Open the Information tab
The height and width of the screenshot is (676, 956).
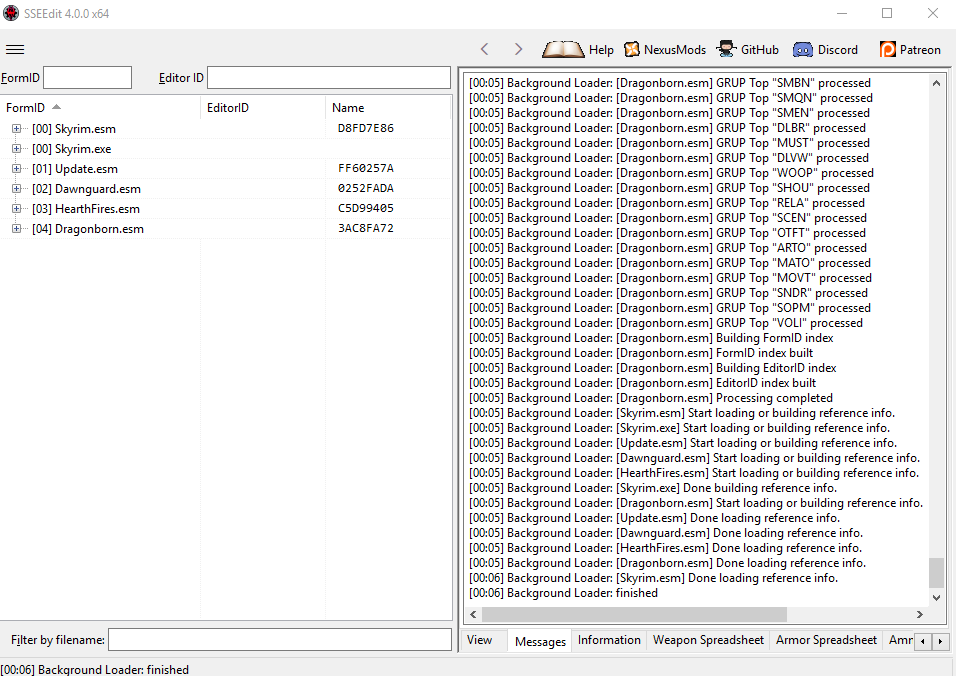pyautogui.click(x=609, y=640)
